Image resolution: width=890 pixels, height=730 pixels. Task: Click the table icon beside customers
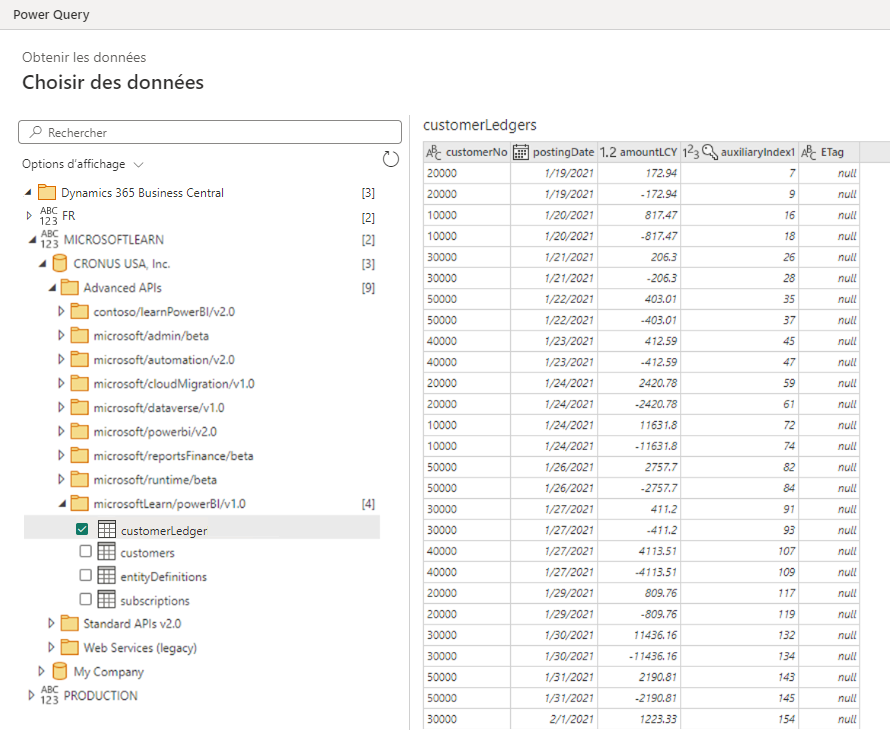click(106, 551)
